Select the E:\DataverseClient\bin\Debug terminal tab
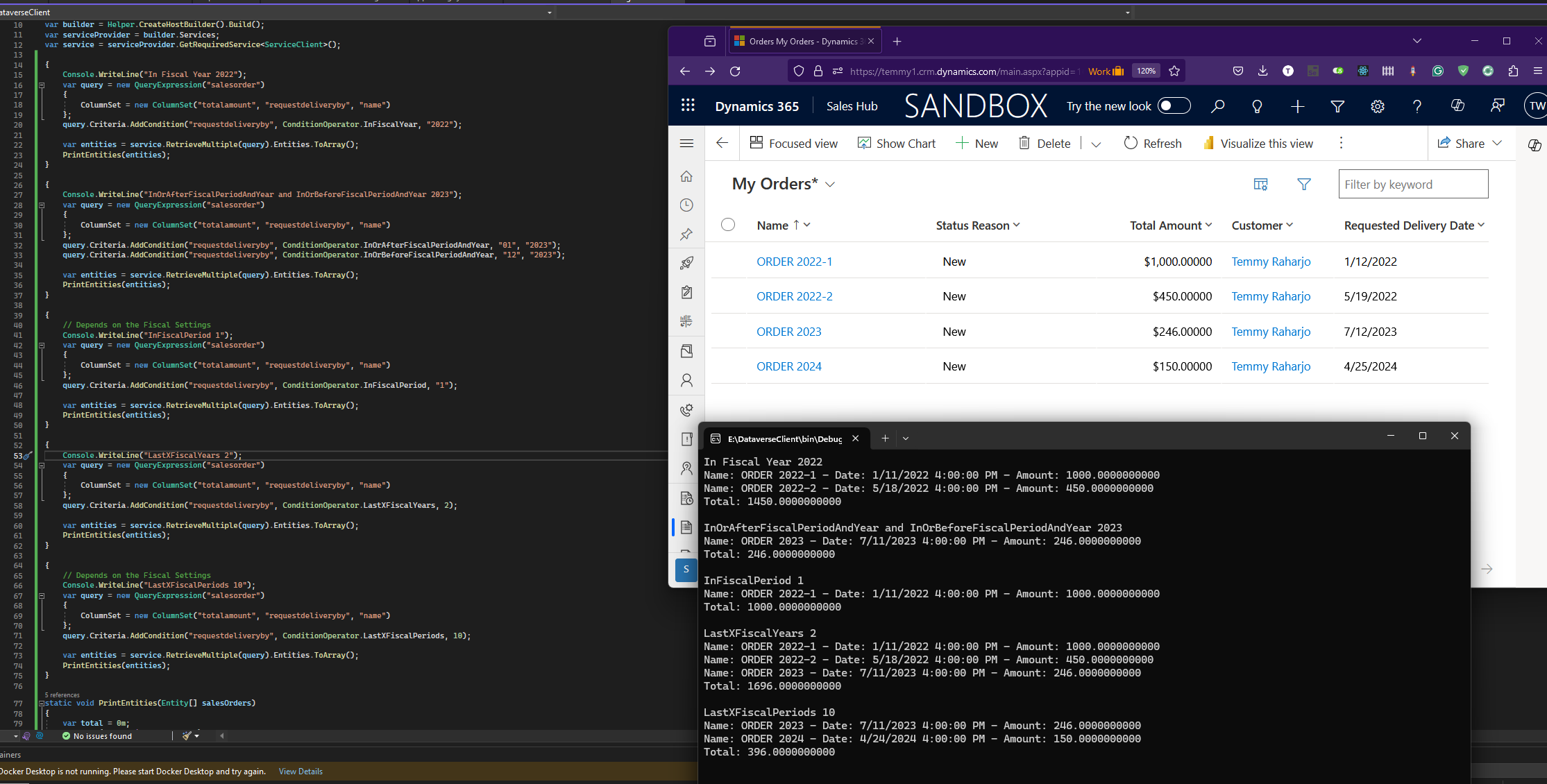The height and width of the screenshot is (784, 1547). (785, 438)
